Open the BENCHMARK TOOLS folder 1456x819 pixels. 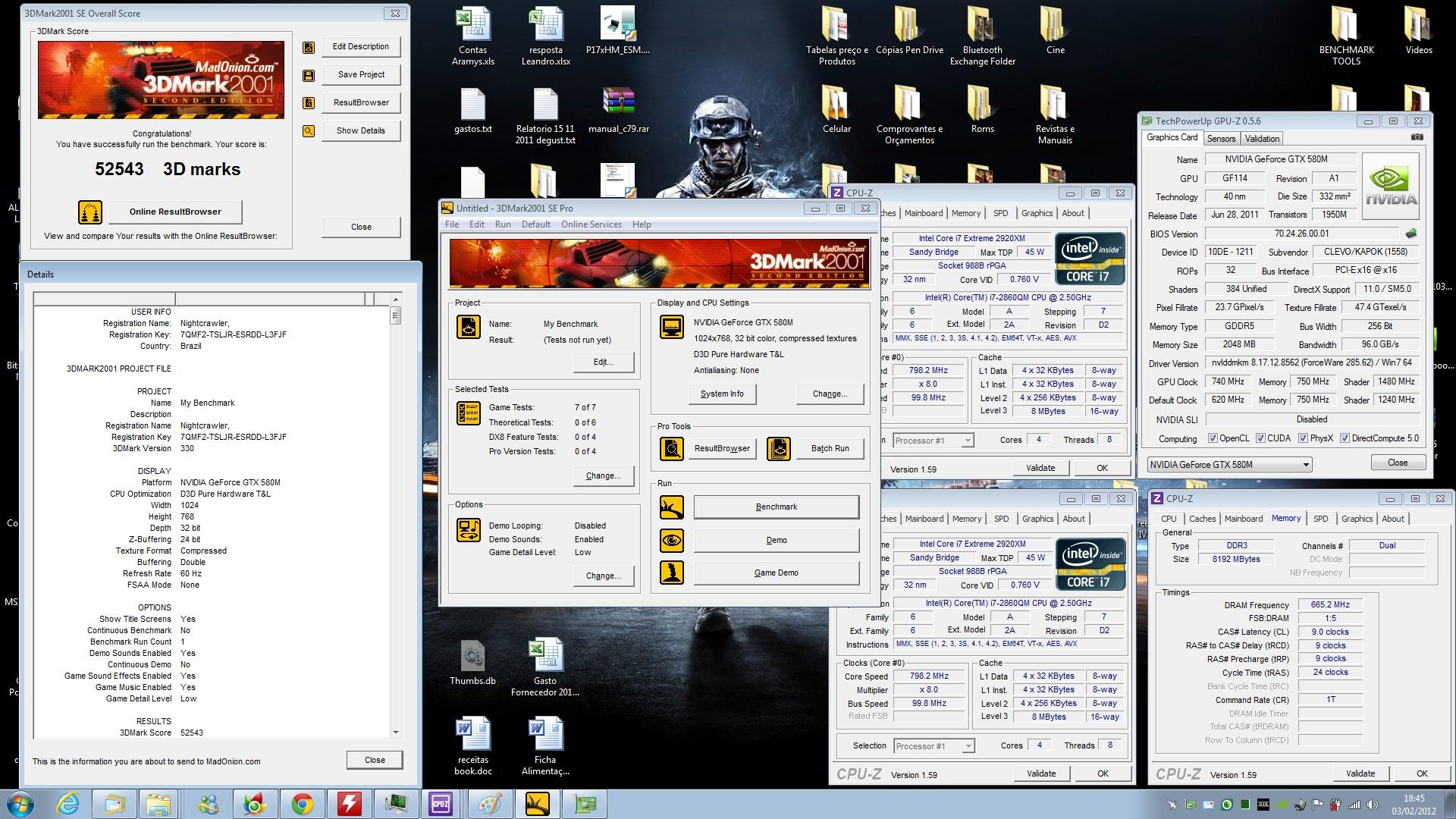tap(1347, 36)
